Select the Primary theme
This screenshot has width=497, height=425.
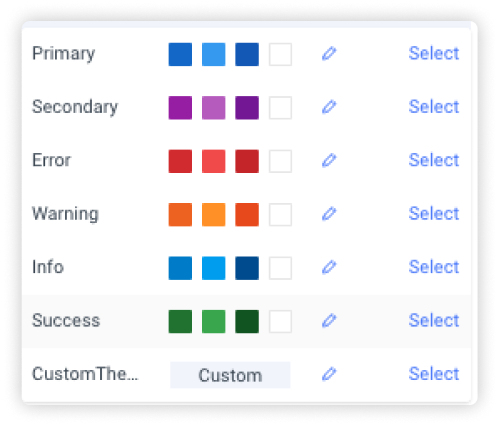click(434, 53)
